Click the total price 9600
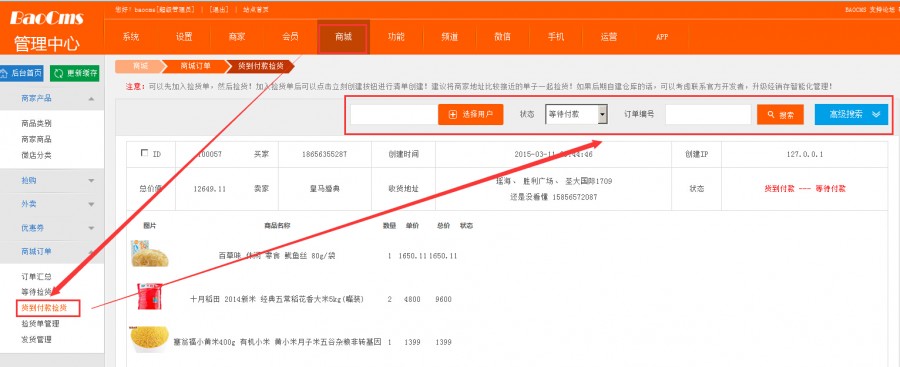The image size is (900, 367). (443, 299)
